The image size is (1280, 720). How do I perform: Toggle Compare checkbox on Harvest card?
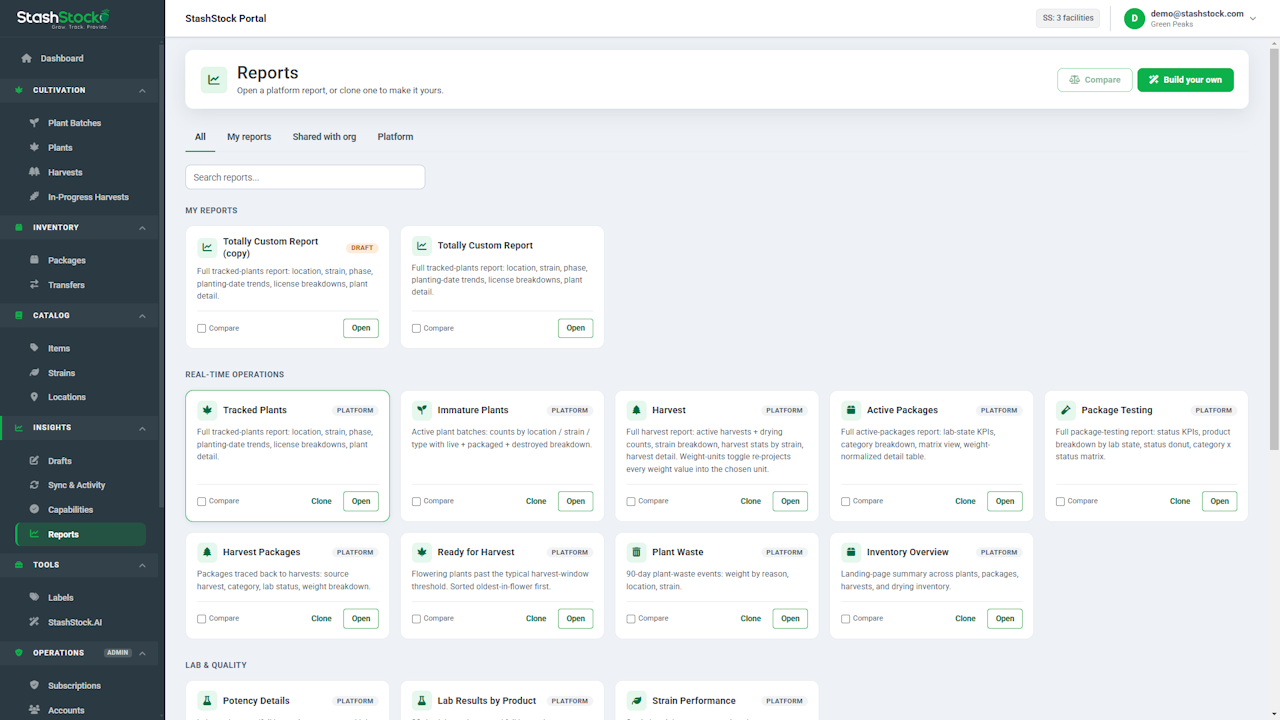(x=631, y=501)
